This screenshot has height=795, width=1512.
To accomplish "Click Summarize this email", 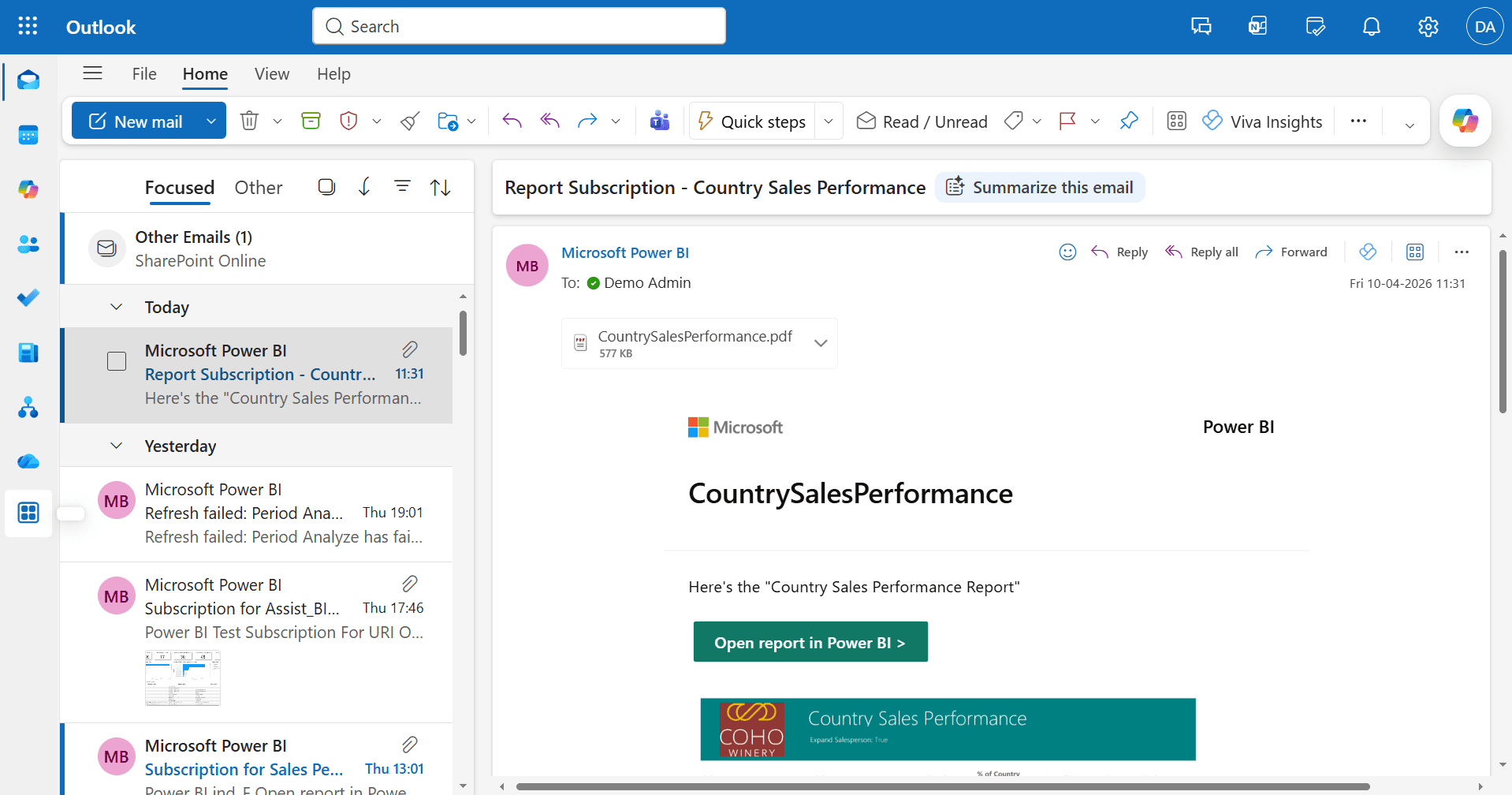I will click(1039, 187).
